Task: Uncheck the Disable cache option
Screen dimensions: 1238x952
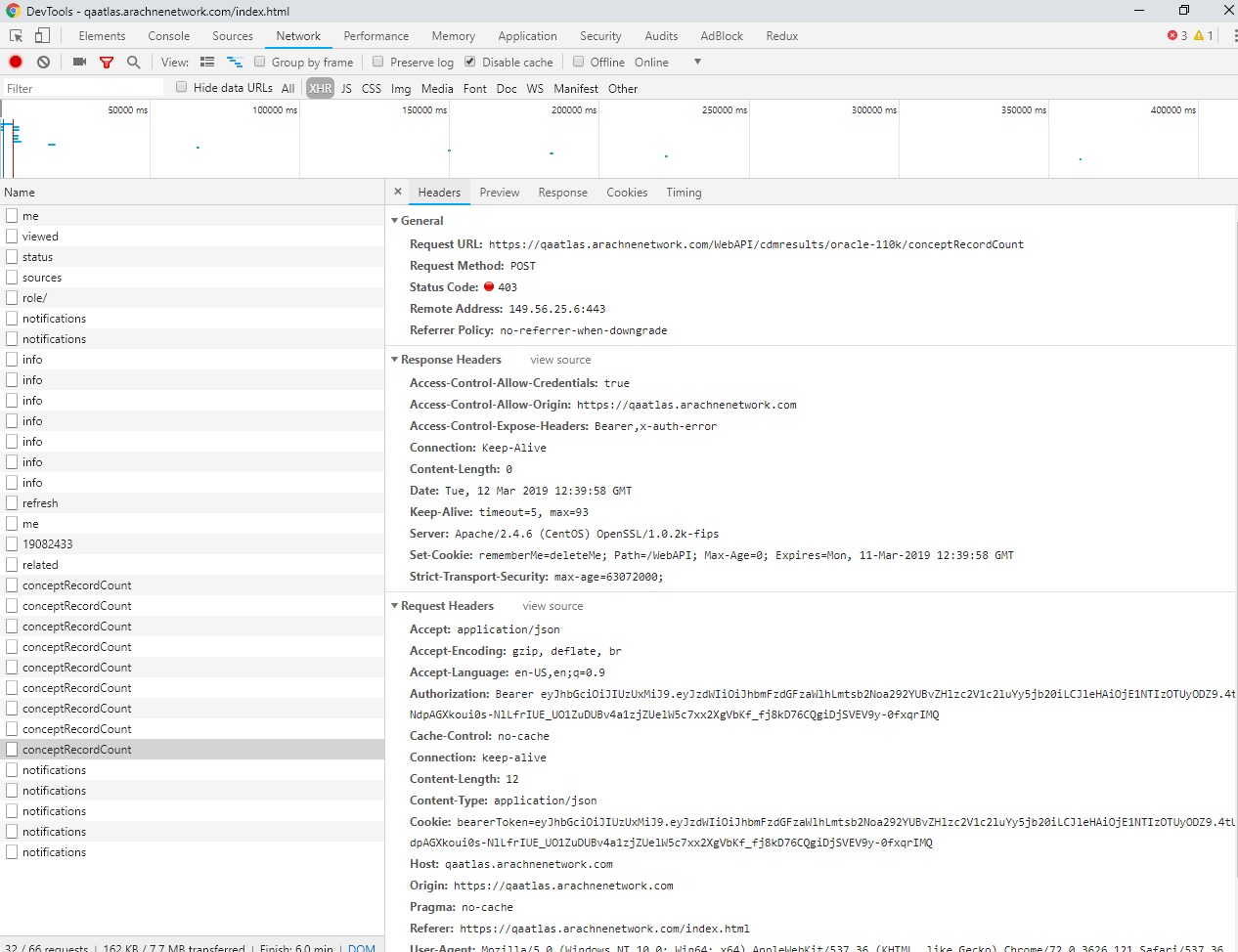Action: point(469,62)
